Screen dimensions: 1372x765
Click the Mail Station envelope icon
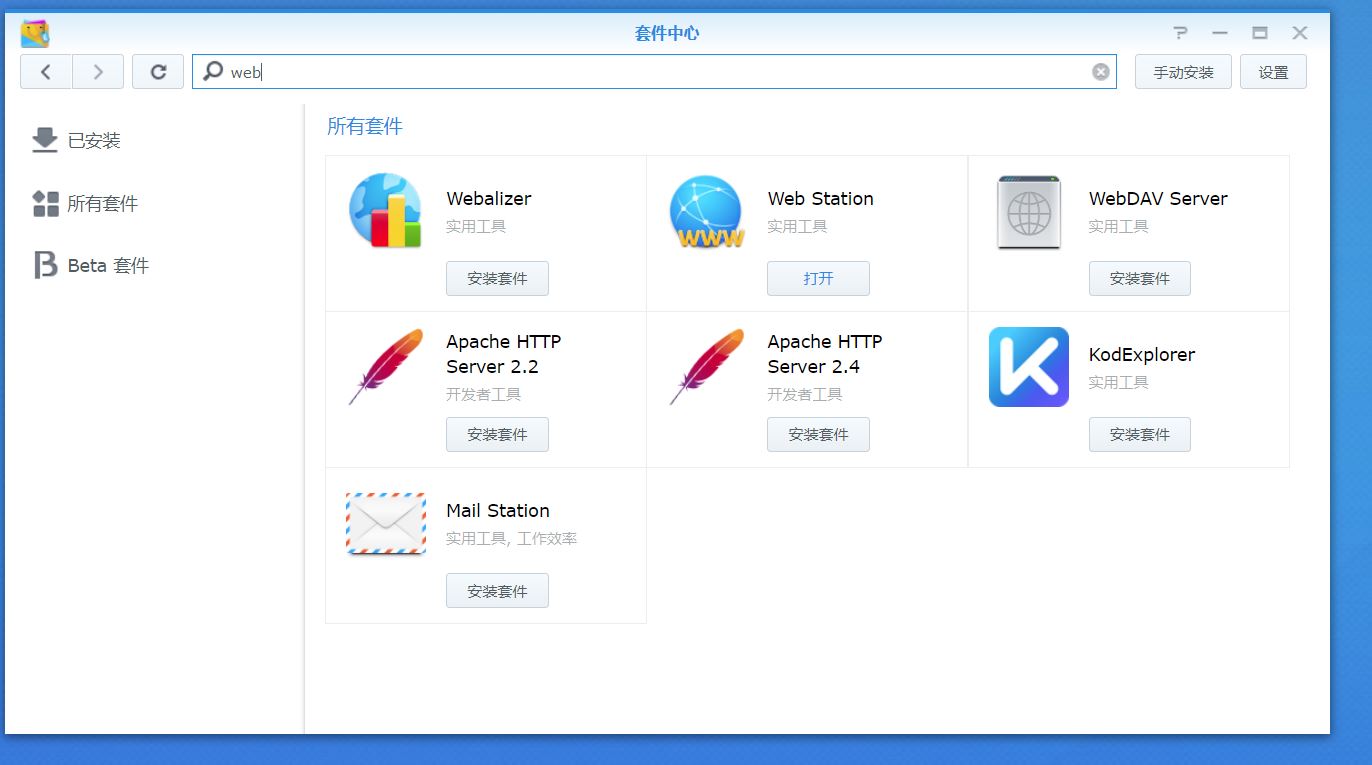pos(385,523)
